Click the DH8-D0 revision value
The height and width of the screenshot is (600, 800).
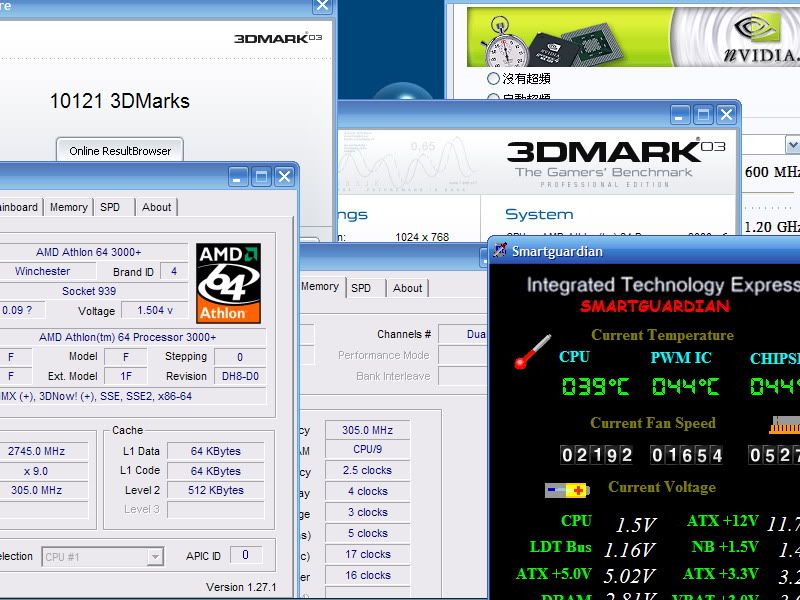pos(240,376)
